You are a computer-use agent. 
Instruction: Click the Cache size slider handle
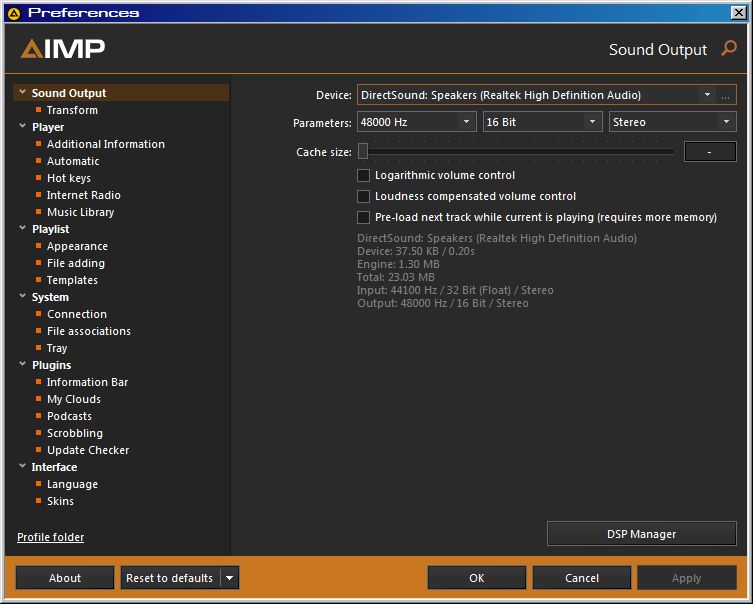point(363,151)
